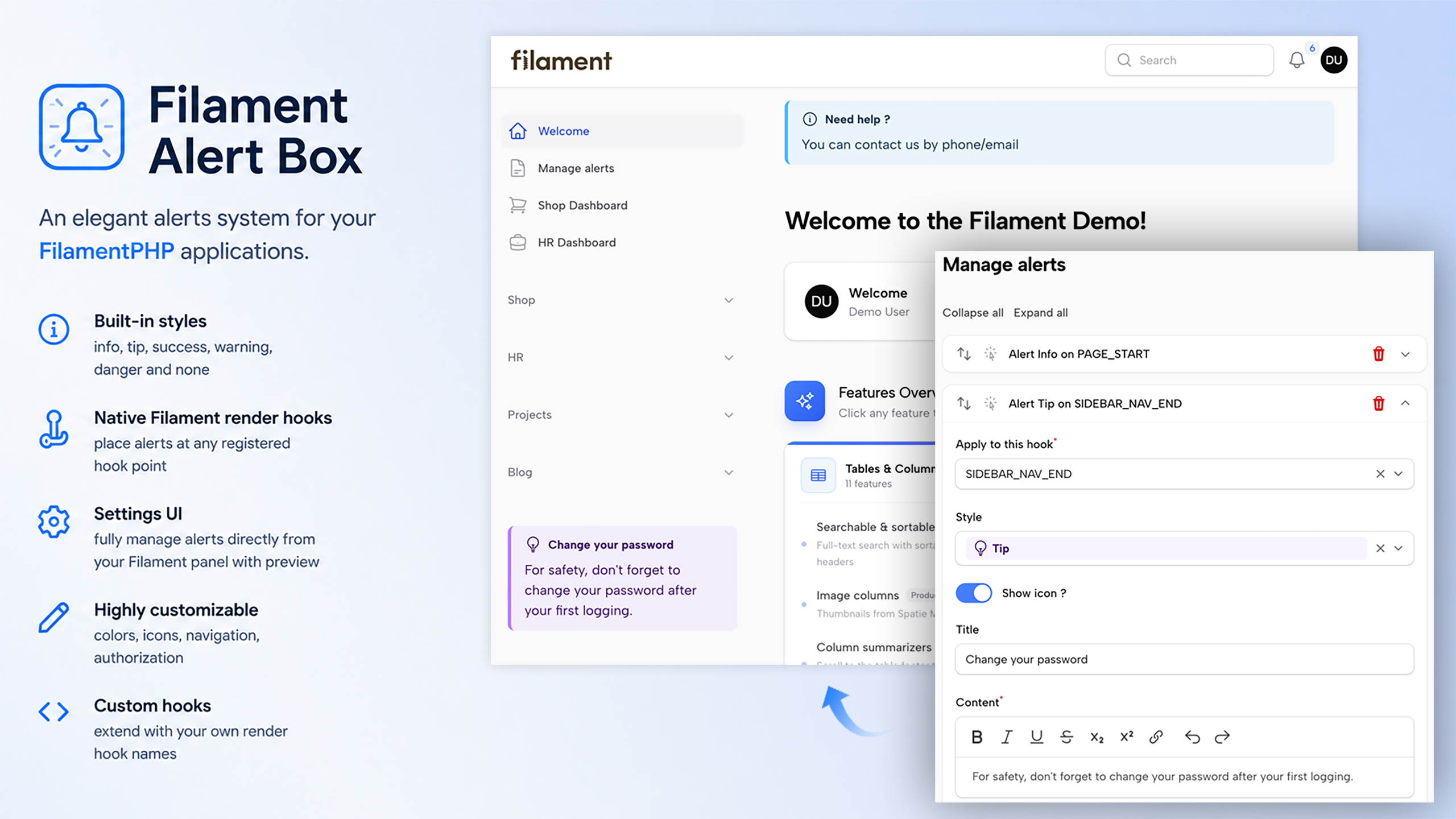Collapse the Alert Tip on SIDEBAR_NAV_END panel
The height and width of the screenshot is (819, 1456).
pos(1405,403)
